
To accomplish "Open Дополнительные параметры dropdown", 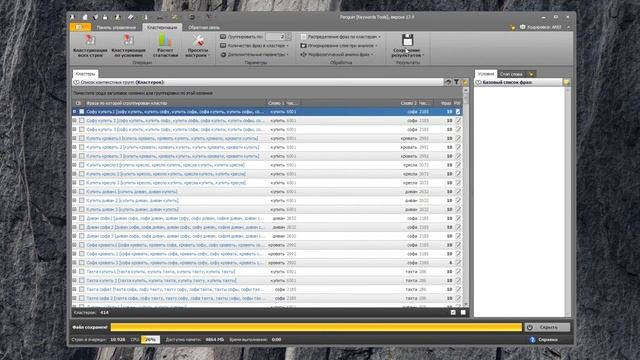I will 255,54.
